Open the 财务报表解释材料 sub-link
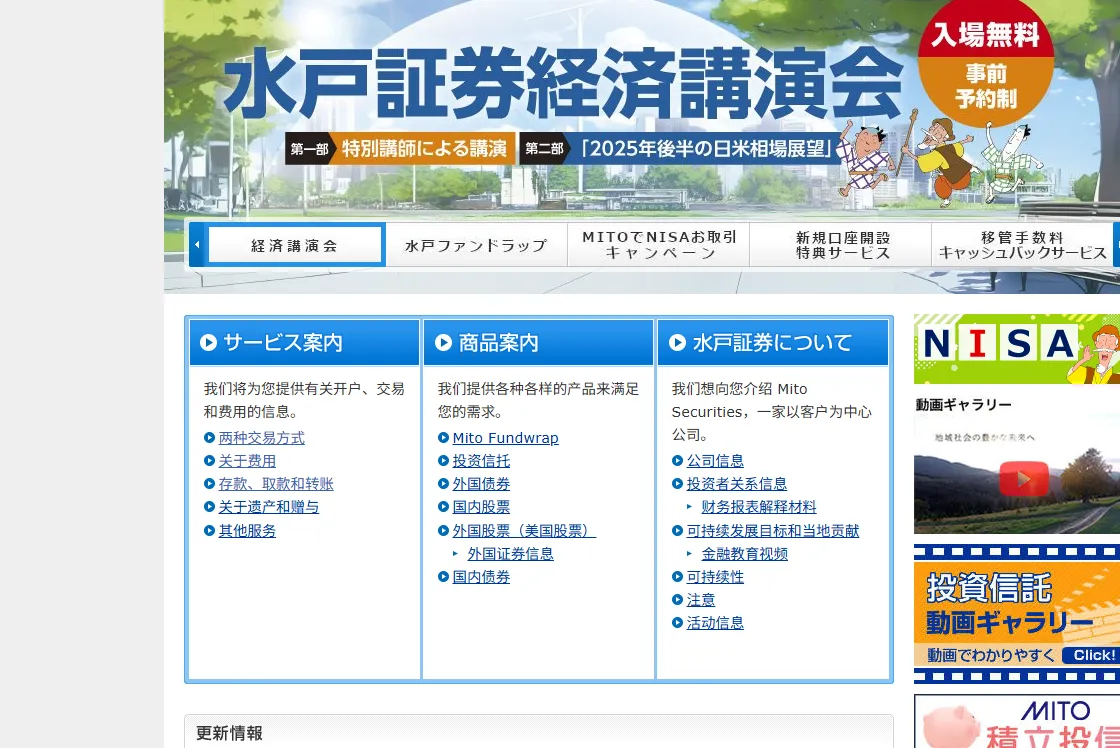Viewport: 1120px width, 748px height. [x=759, y=507]
